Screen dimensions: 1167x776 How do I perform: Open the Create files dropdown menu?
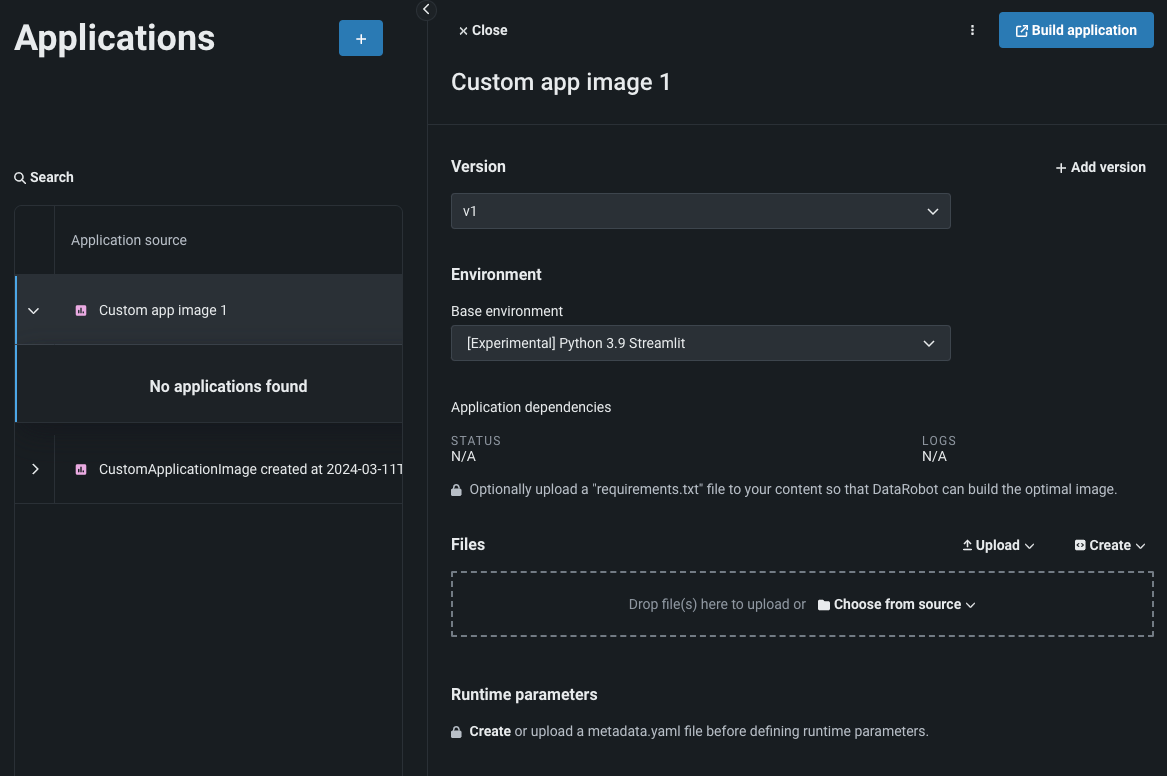1109,545
